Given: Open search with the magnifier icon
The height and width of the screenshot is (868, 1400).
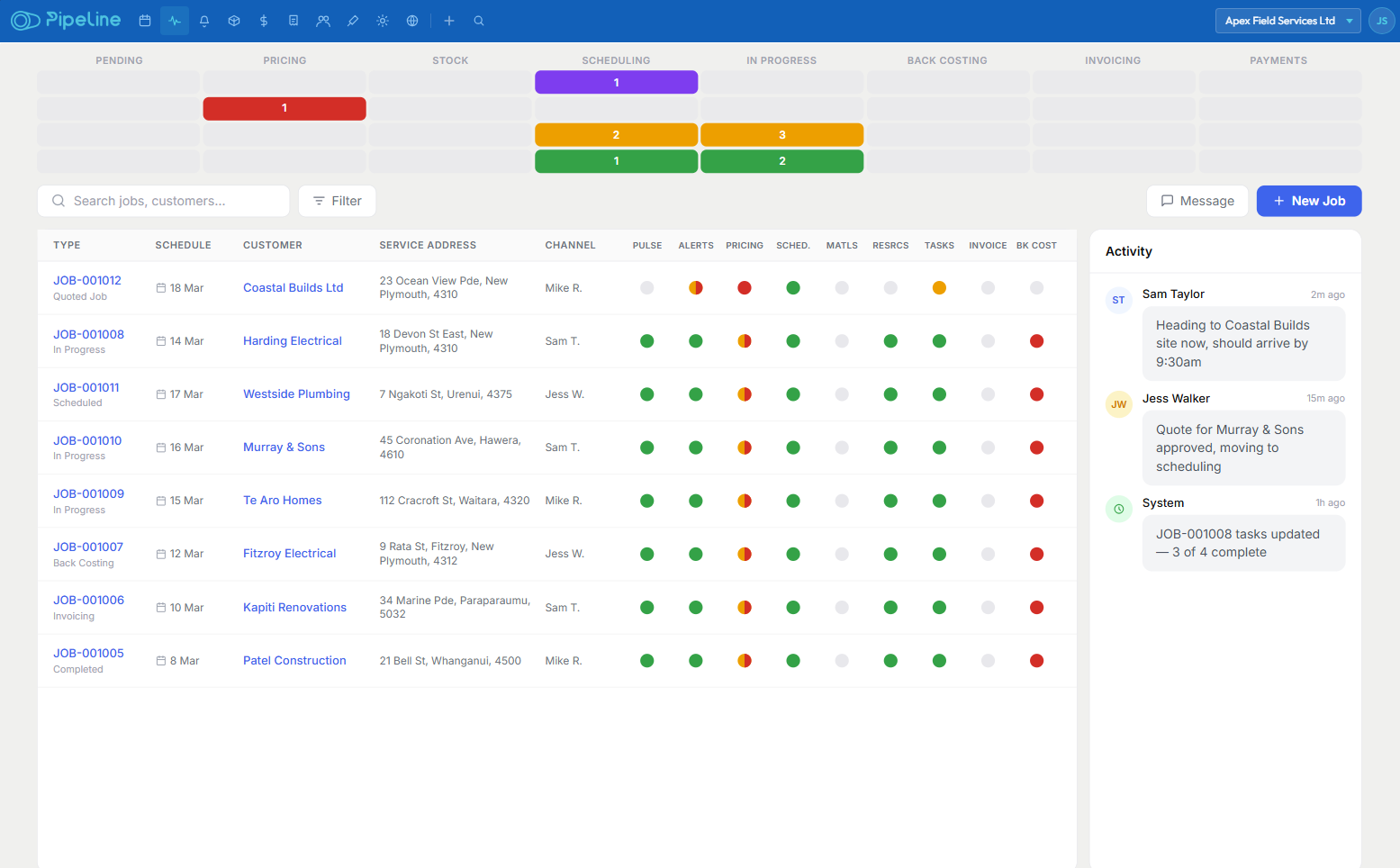Looking at the screenshot, I should coord(478,20).
